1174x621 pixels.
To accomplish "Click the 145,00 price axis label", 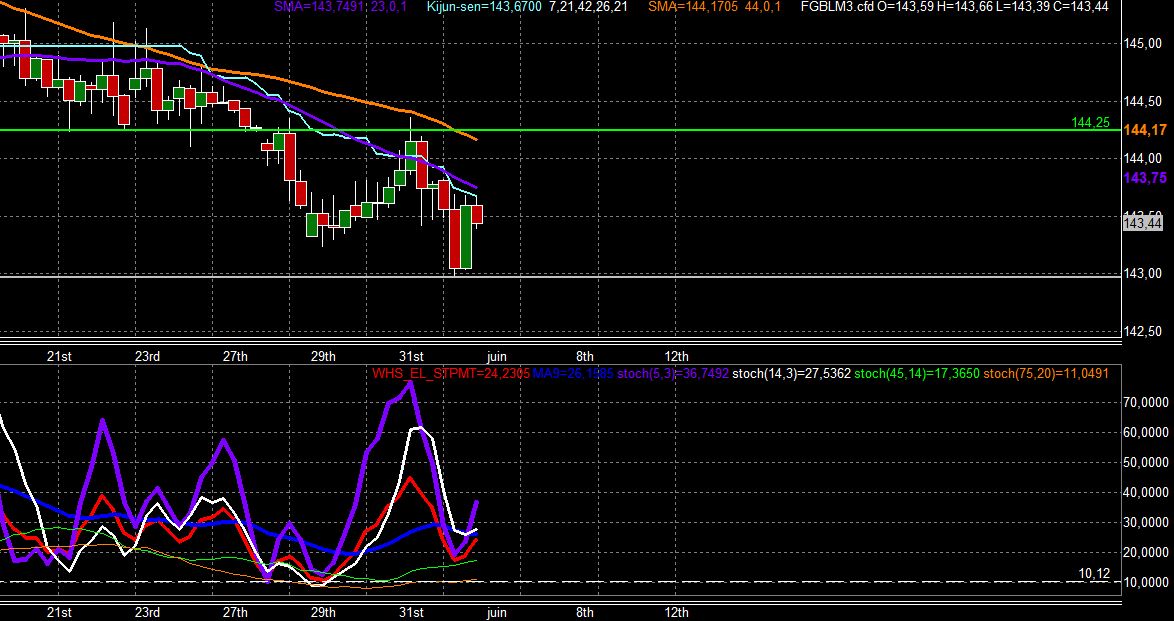I will tap(1142, 43).
